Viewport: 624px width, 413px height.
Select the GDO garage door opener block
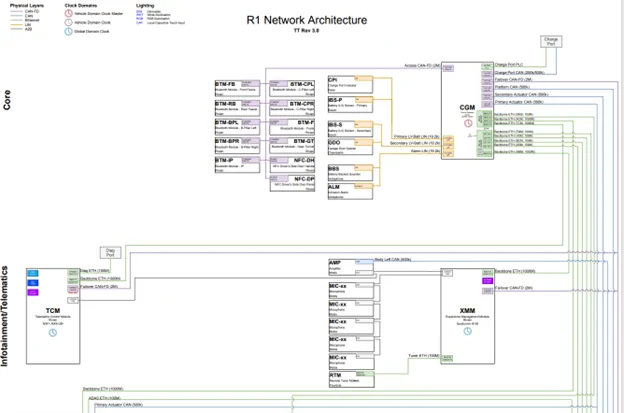[350, 147]
